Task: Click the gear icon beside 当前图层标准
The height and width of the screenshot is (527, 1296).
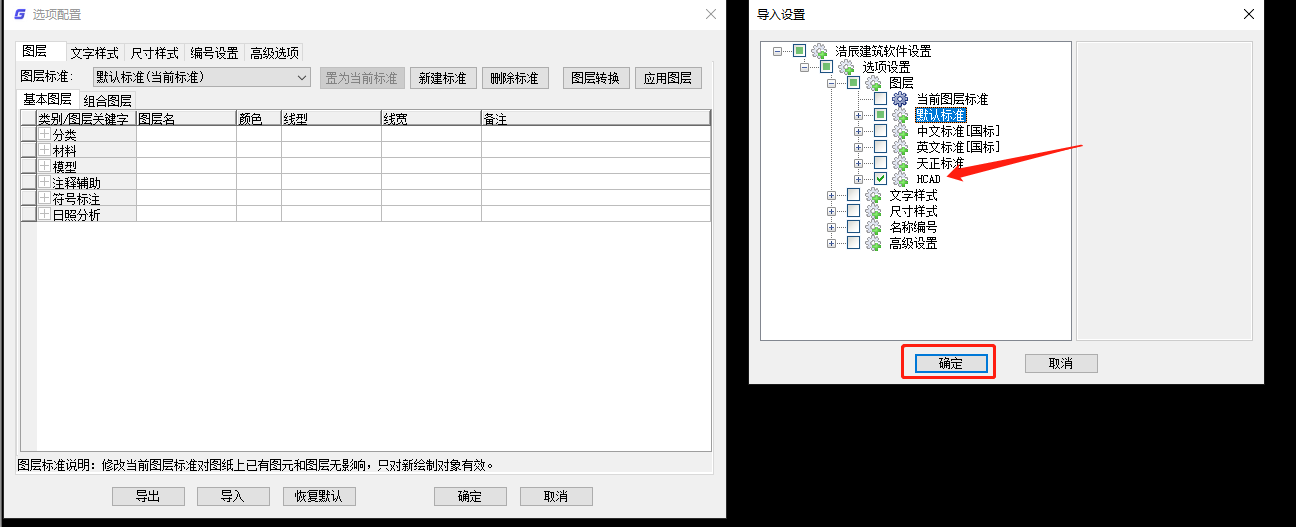Action: pos(900,99)
